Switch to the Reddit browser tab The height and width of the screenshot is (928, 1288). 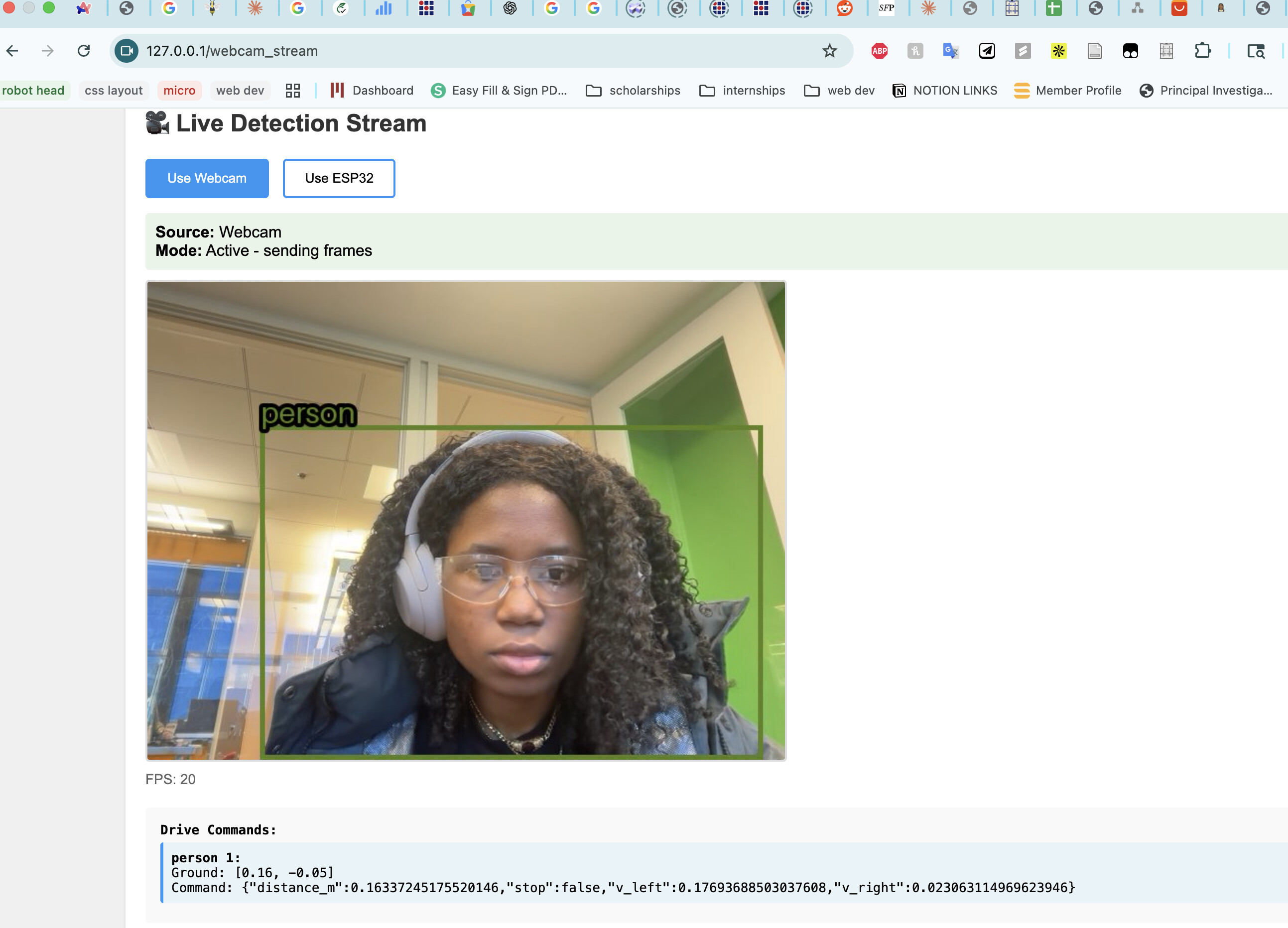(x=844, y=8)
